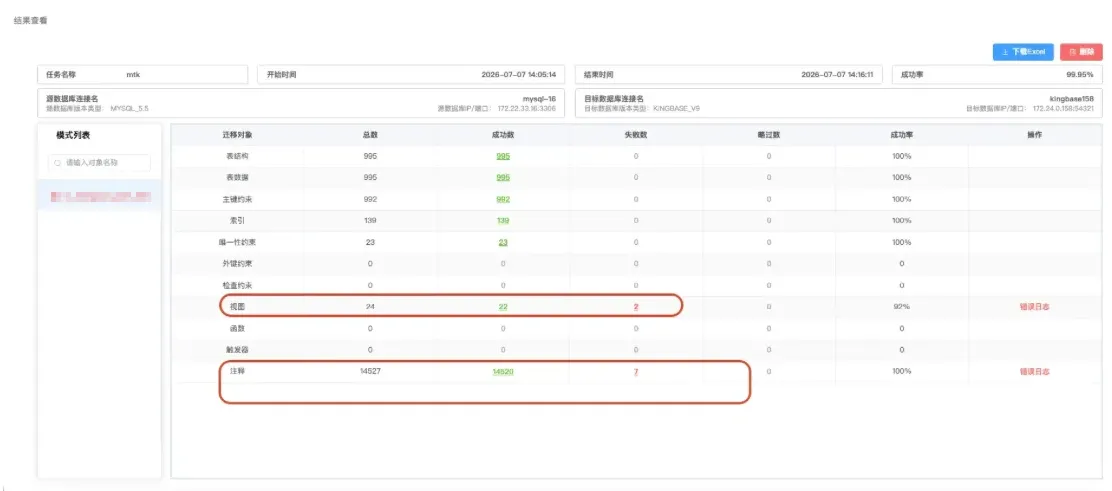Open 主键约束 success count 992 link
Image resolution: width=1112 pixels, height=491 pixels.
click(503, 199)
